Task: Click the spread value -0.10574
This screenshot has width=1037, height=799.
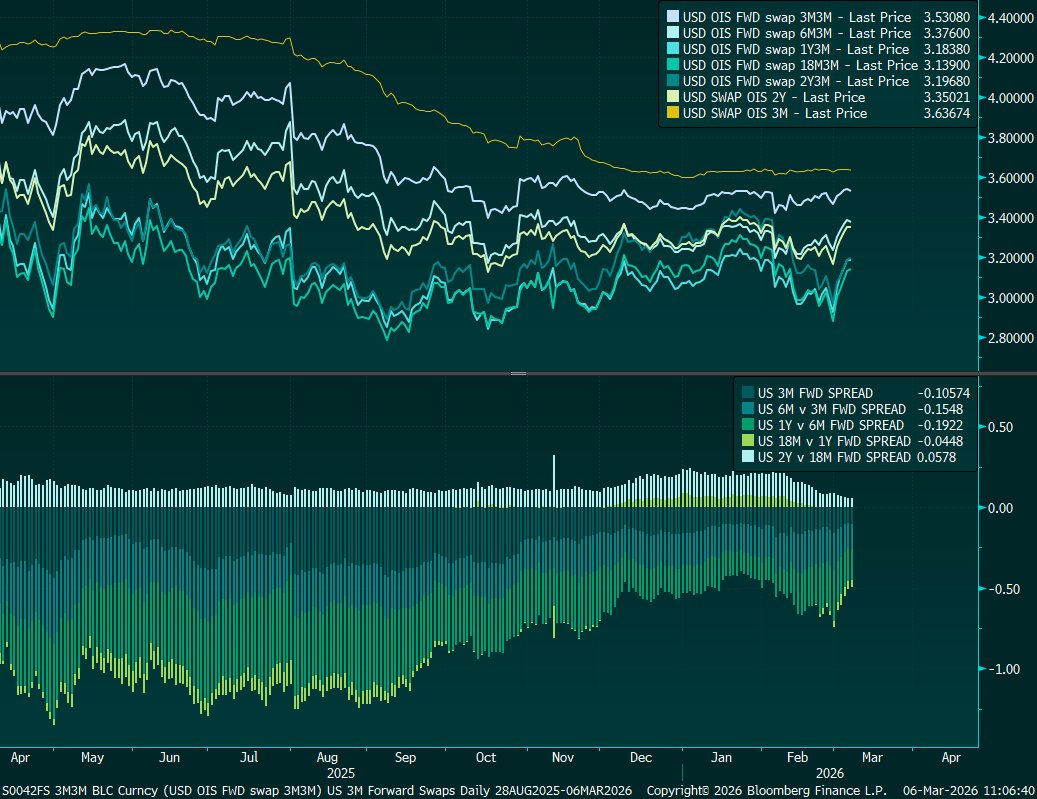Action: click(x=944, y=393)
